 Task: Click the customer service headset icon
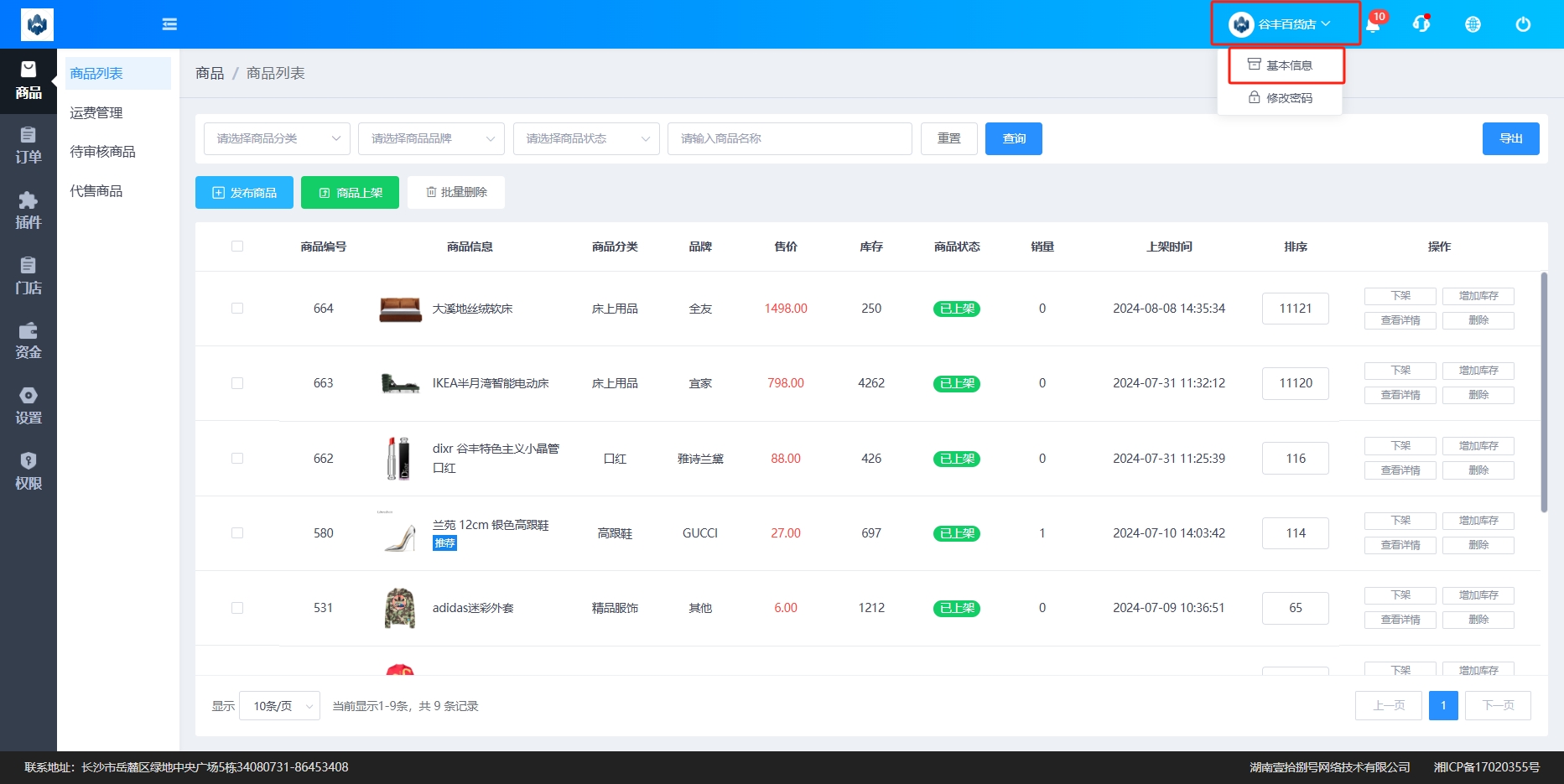(x=1421, y=24)
